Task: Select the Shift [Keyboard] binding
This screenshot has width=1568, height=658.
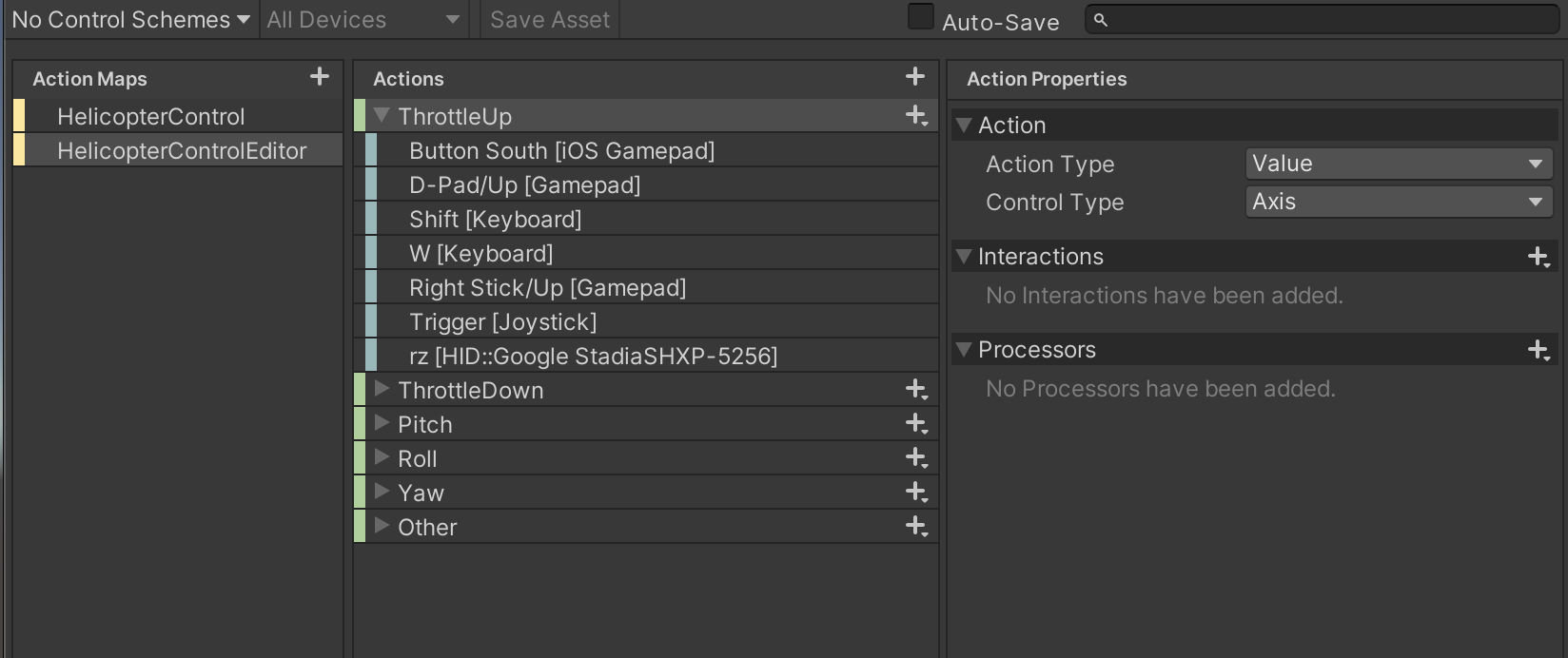Action: point(495,220)
